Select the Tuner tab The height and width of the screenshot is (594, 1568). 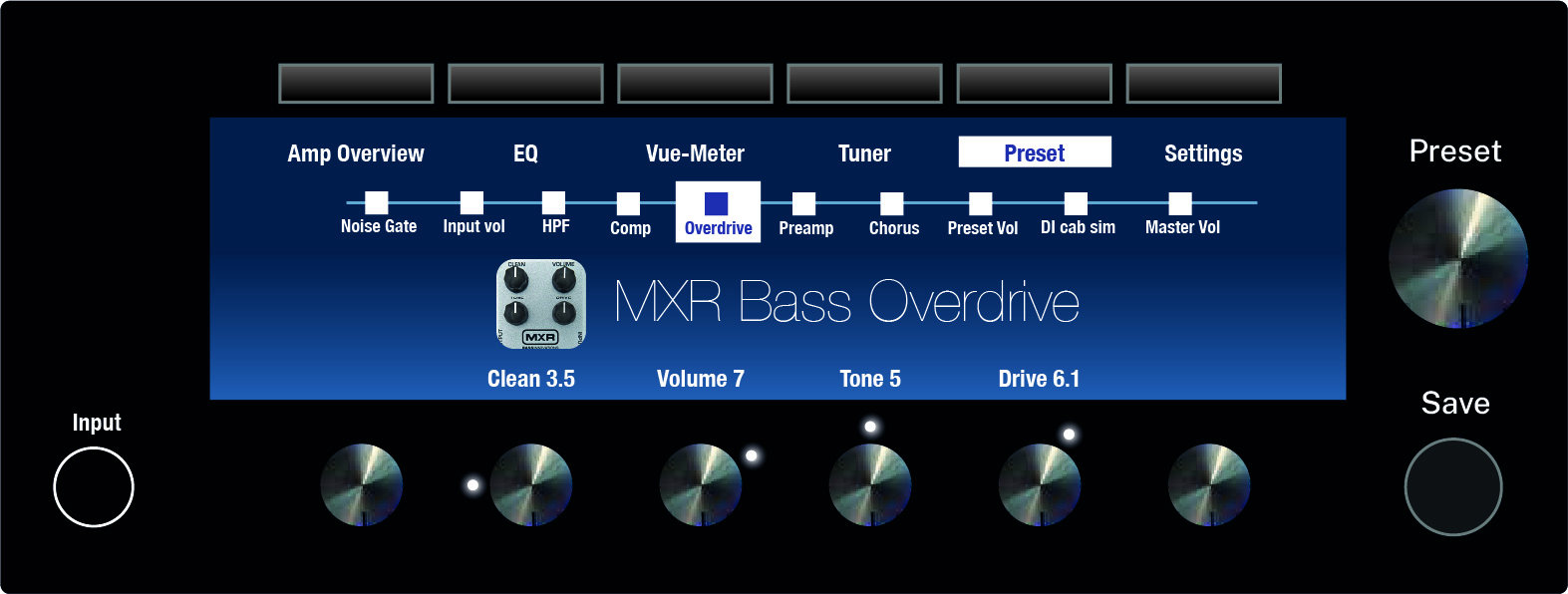864,153
